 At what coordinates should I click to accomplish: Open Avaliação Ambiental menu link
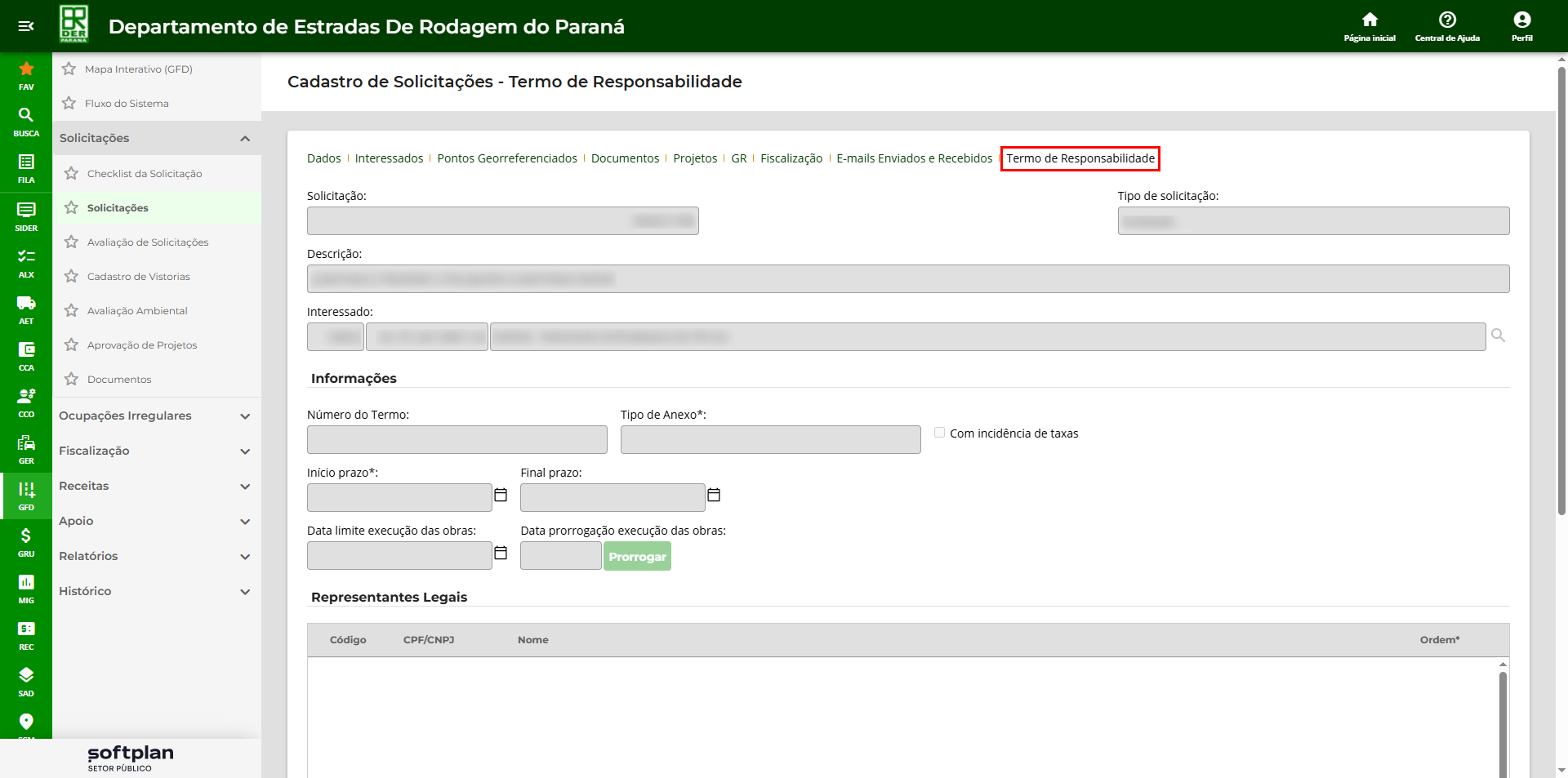[137, 311]
